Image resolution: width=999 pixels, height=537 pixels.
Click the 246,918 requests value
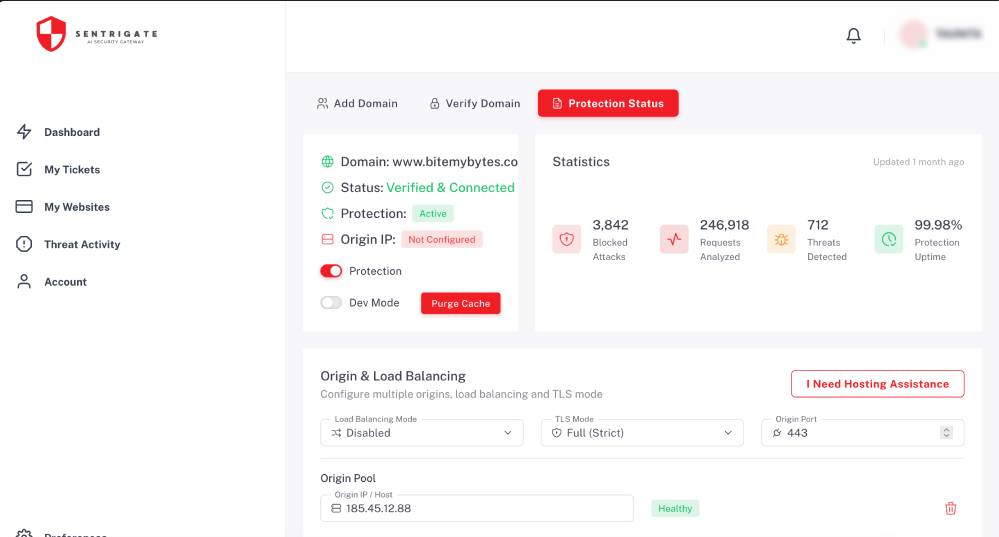pyautogui.click(x=724, y=225)
